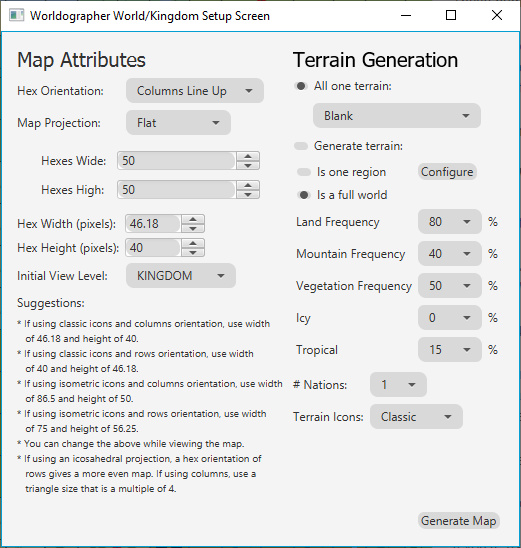The height and width of the screenshot is (548, 521).
Task: Open the Blank terrain type dropdown
Action: click(x=397, y=116)
